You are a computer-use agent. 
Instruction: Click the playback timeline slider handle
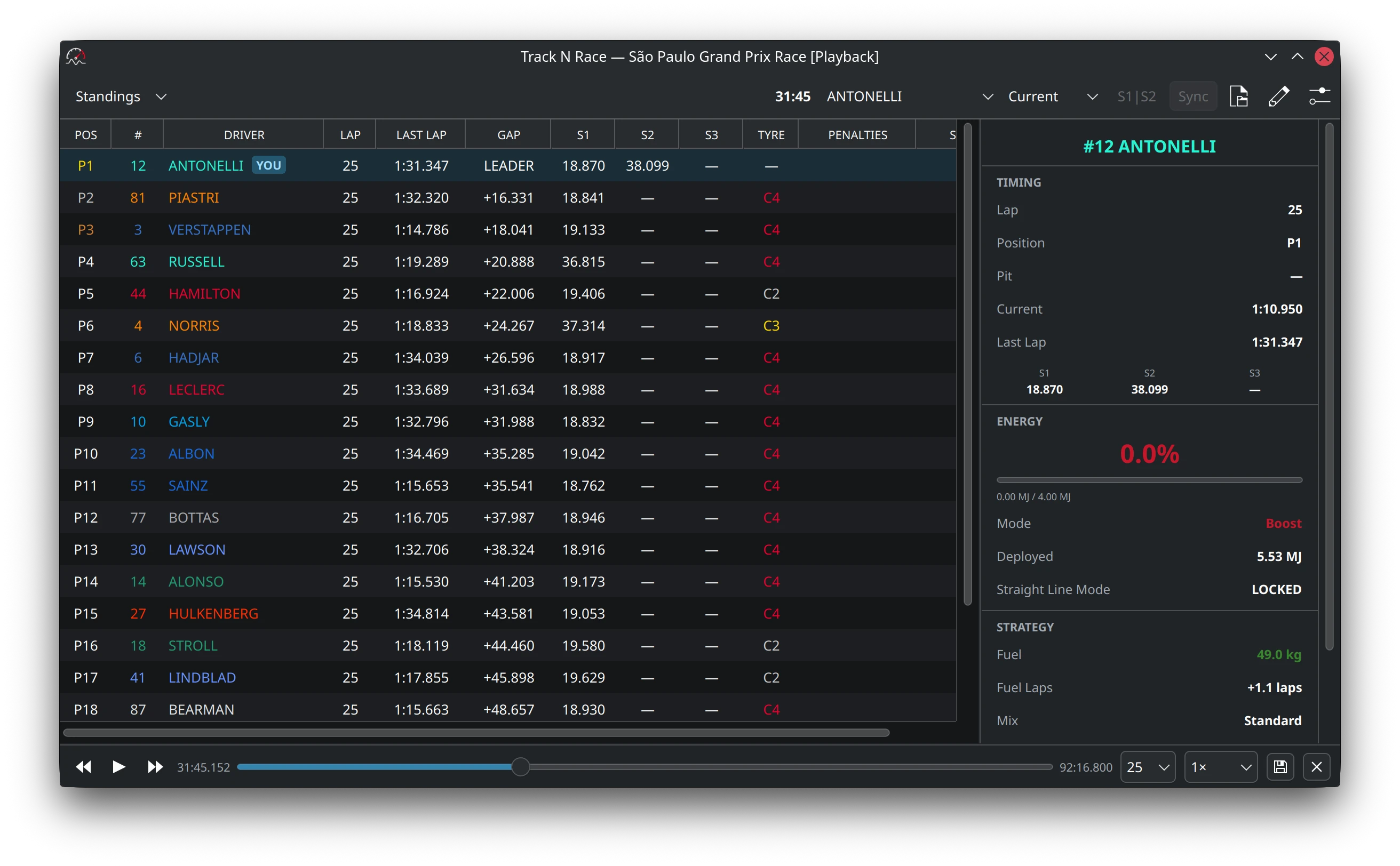click(x=520, y=766)
